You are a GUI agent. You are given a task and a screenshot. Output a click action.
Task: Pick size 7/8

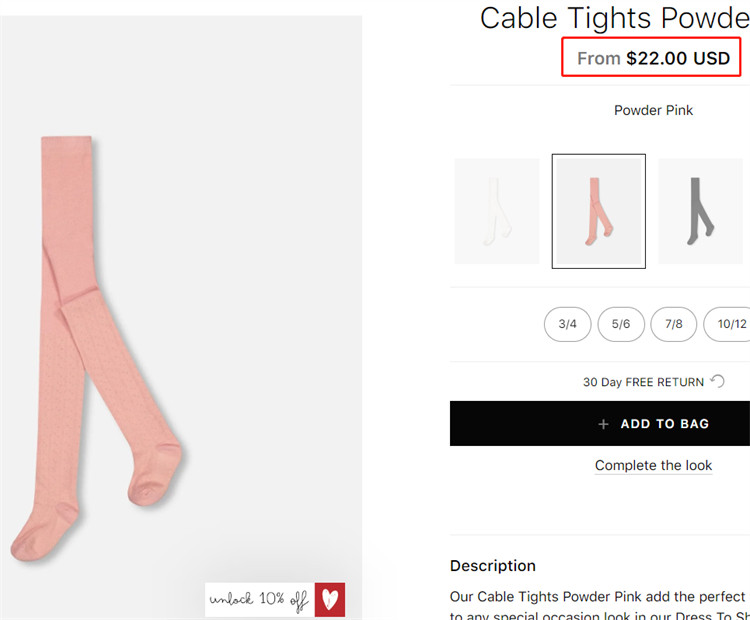(x=674, y=324)
